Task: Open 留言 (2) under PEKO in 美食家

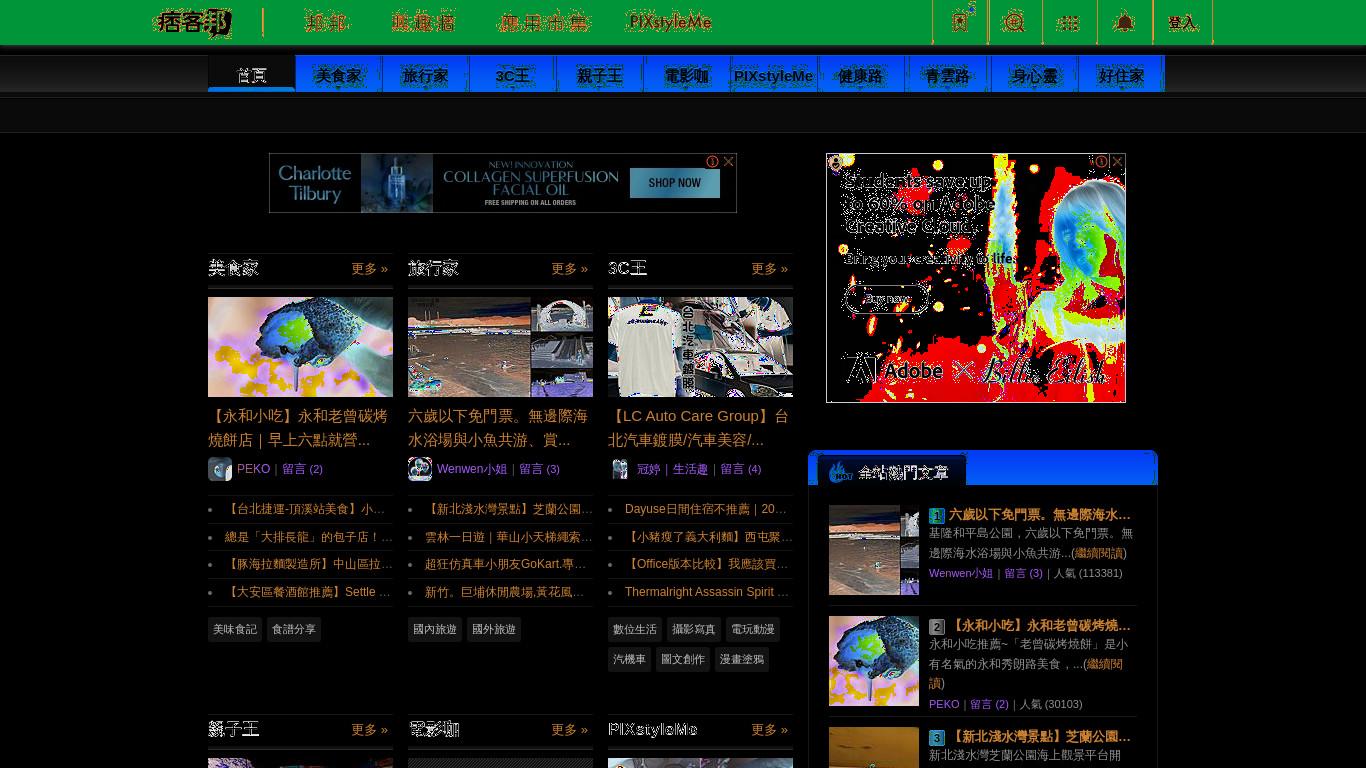Action: click(x=302, y=469)
